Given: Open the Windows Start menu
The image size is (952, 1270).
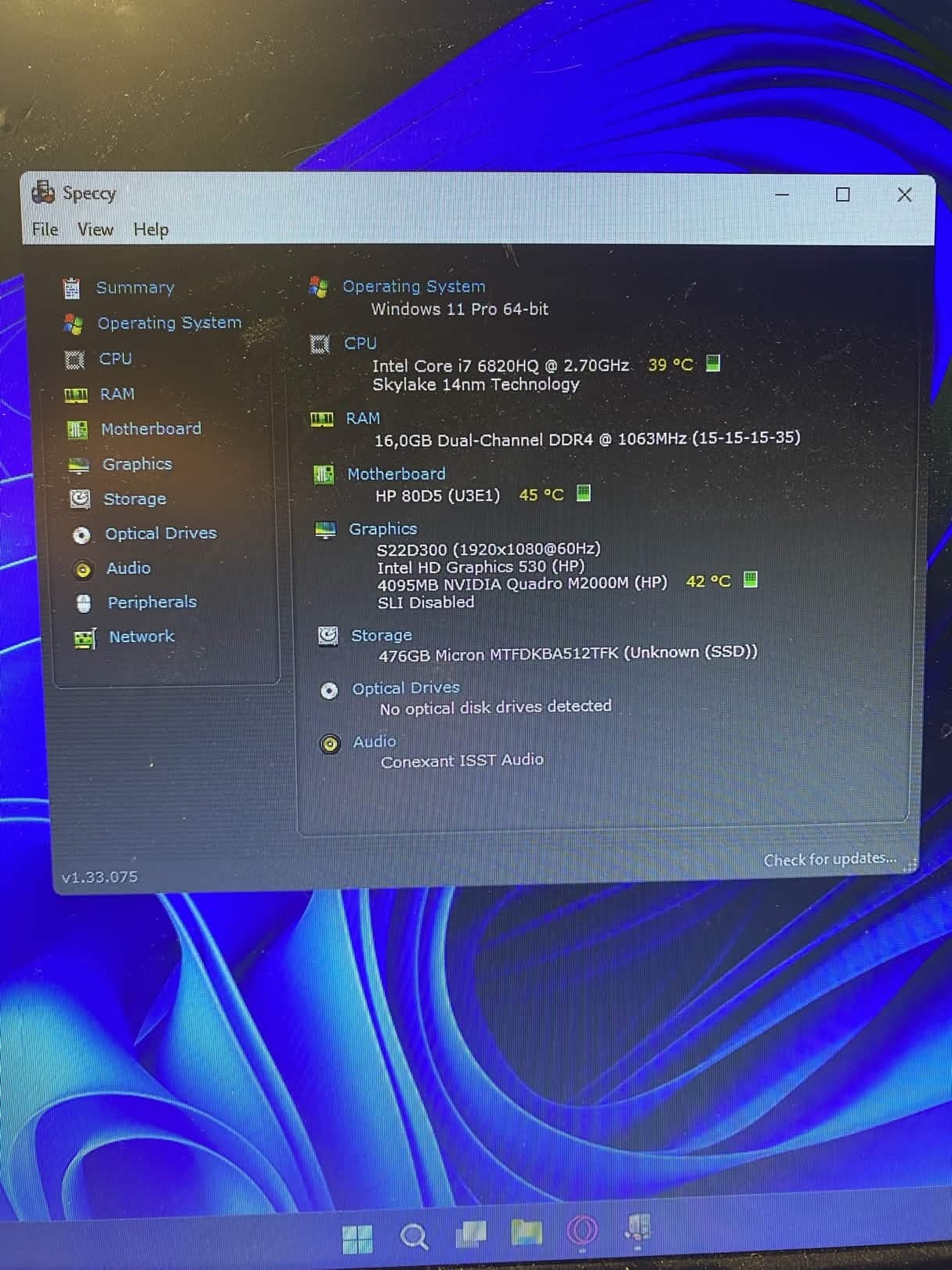Looking at the screenshot, I should click(x=358, y=1239).
